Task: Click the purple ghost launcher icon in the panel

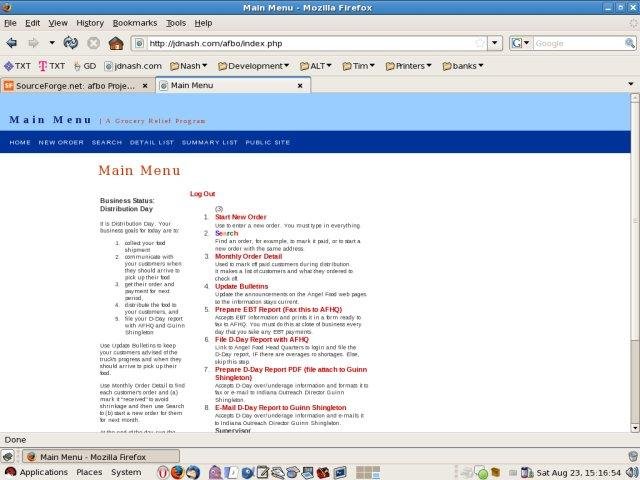Action: pyautogui.click(x=215, y=473)
